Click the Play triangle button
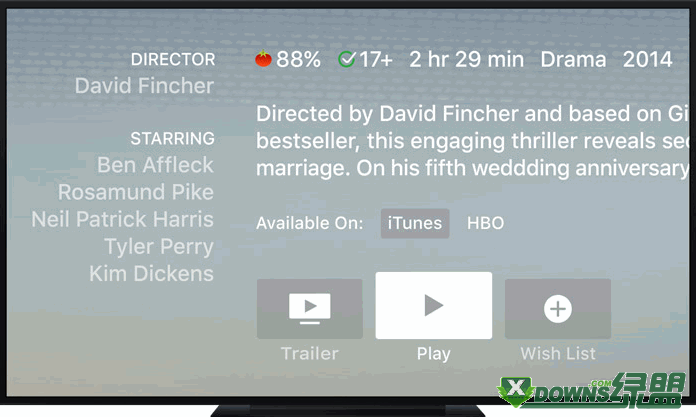 point(434,306)
